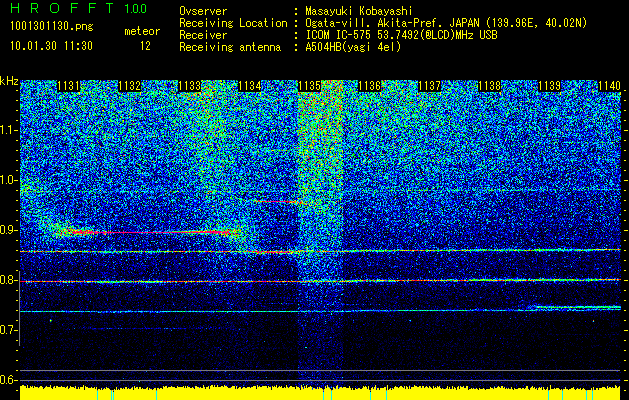Click the kHz axis unit label
Image resolution: width=629 pixels, height=400 pixels.
click(9, 81)
